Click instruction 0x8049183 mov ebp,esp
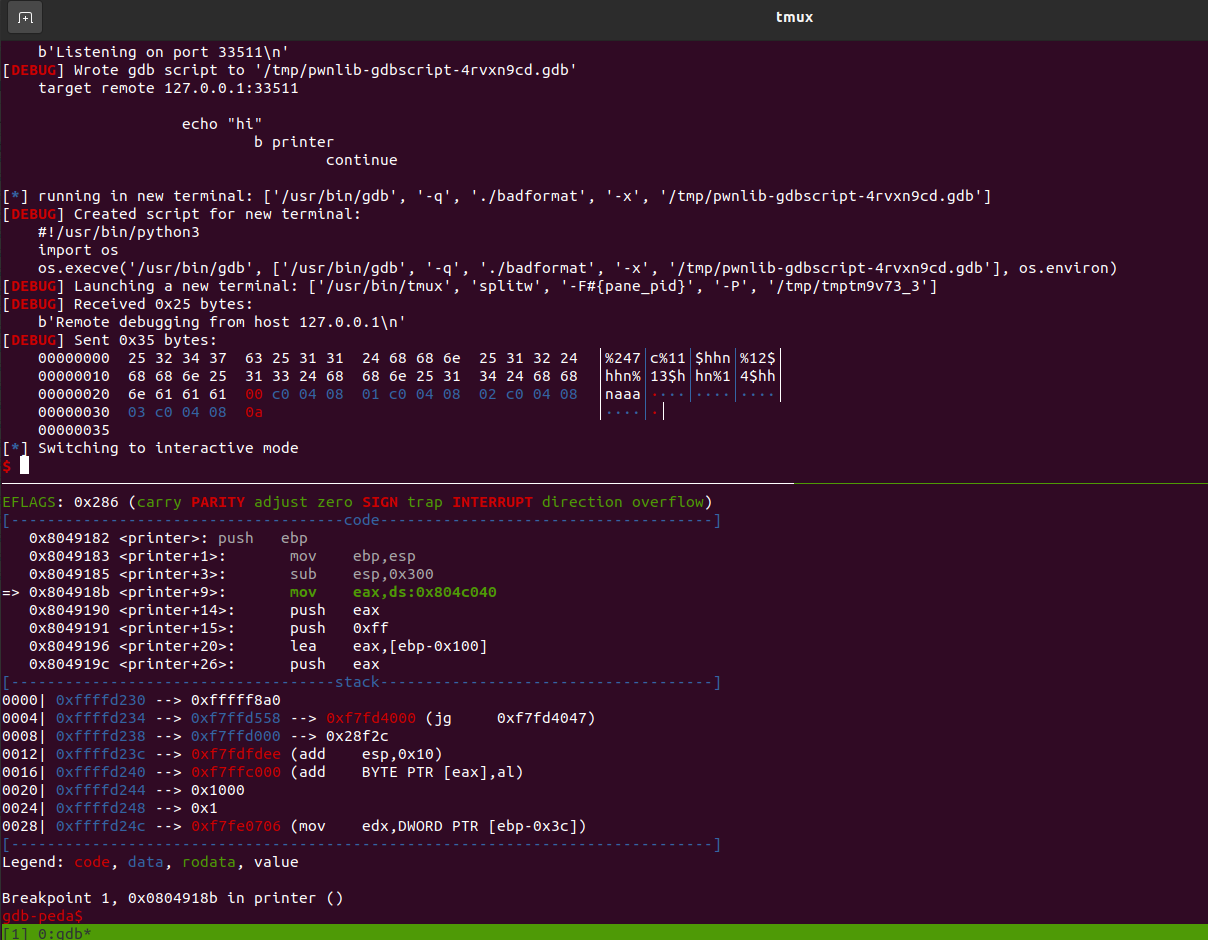Screen dimensions: 1208x940 [222, 556]
